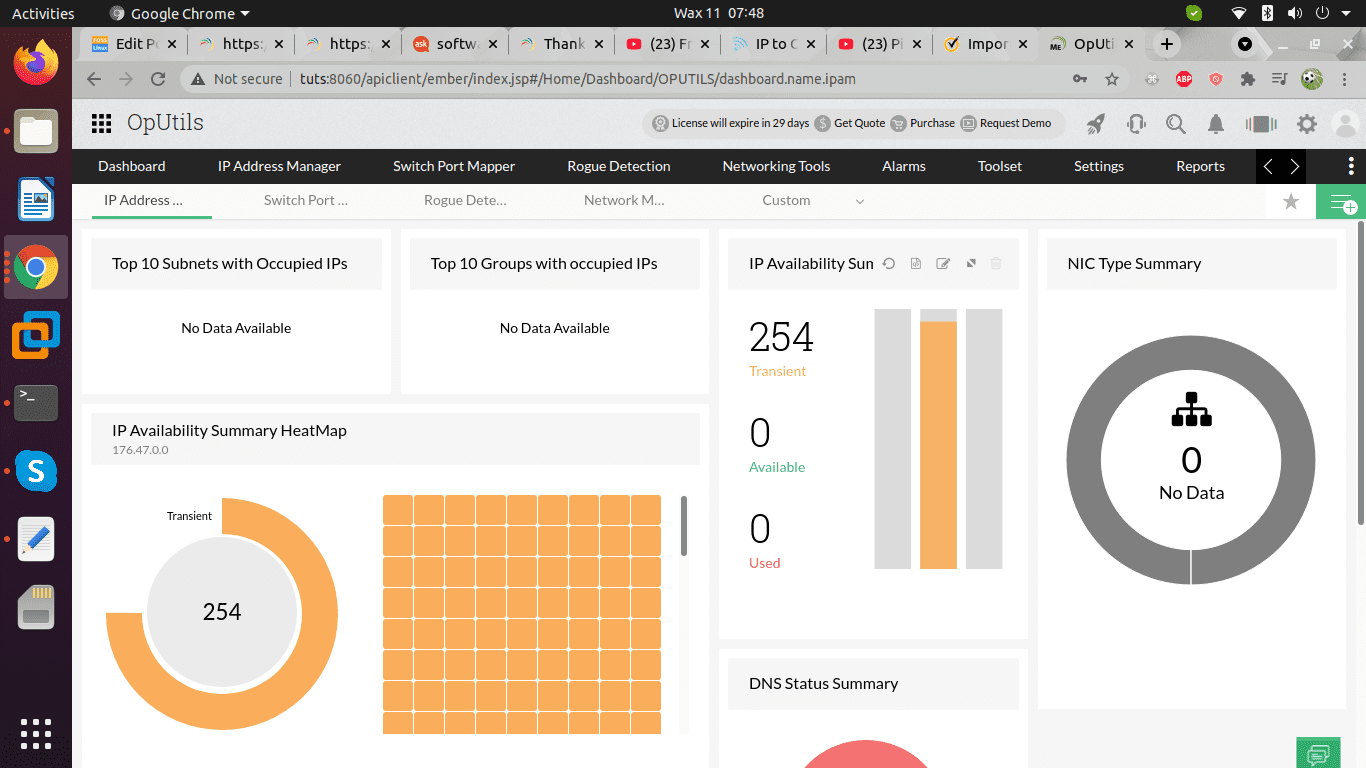Switch to Network M... dashboard tab
Image resolution: width=1366 pixels, height=768 pixels.
(624, 200)
